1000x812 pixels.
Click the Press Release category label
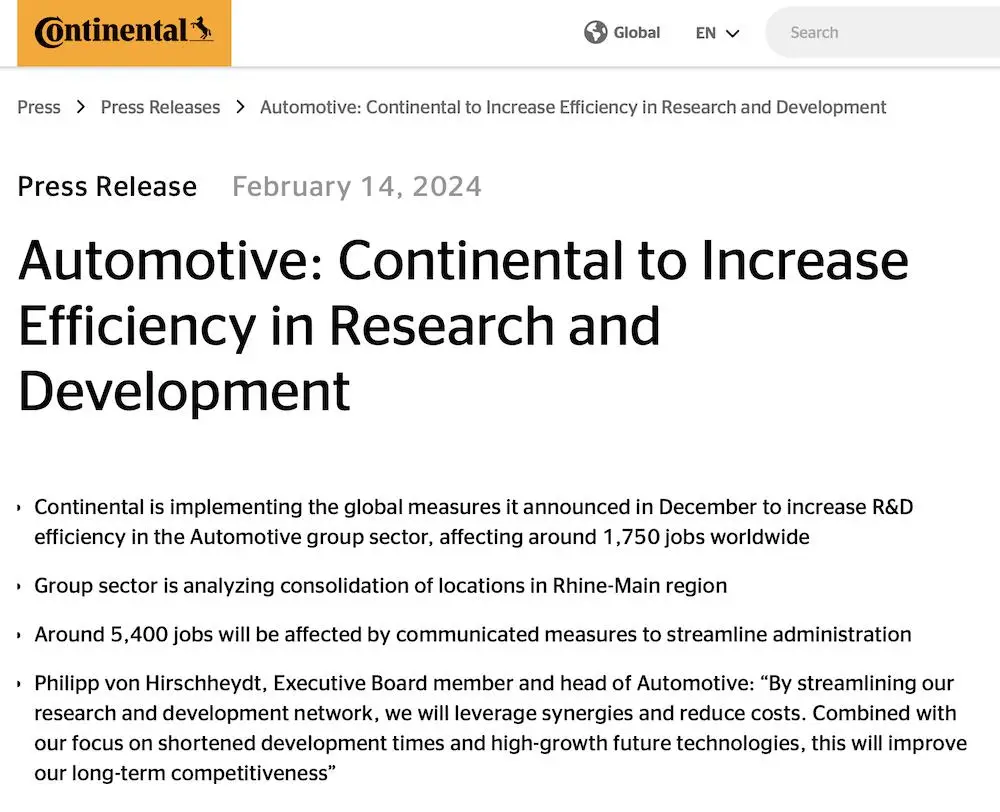[x=107, y=187]
